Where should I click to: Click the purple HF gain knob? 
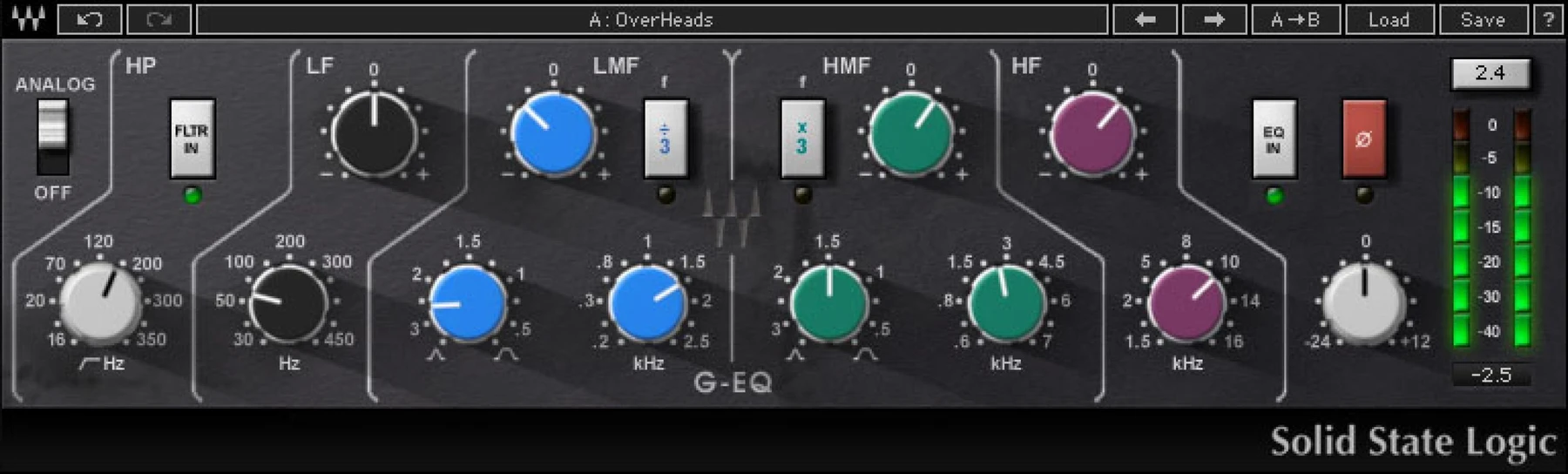(1092, 132)
